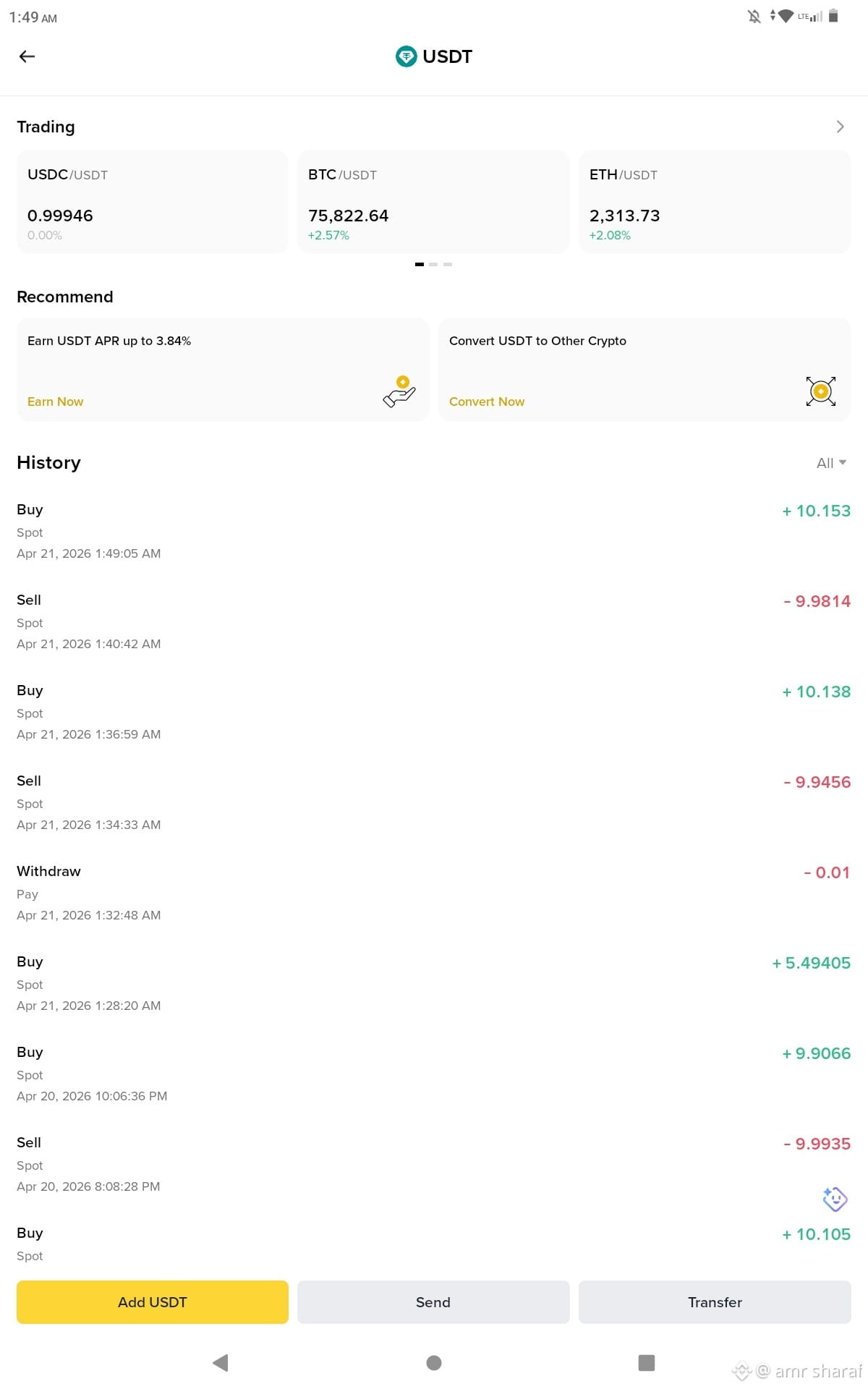Open the Earn hand-coin icon
This screenshot has width=868, height=1389.
click(399, 391)
